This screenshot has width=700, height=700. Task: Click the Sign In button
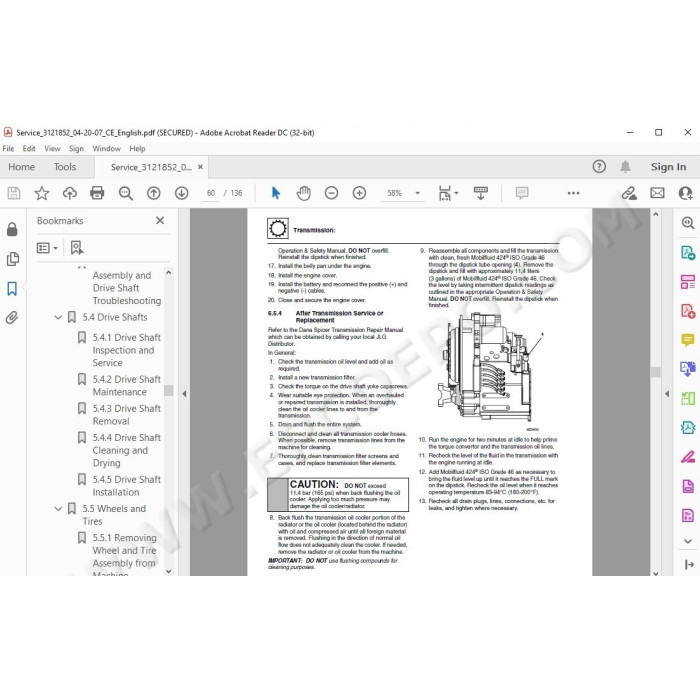668,167
